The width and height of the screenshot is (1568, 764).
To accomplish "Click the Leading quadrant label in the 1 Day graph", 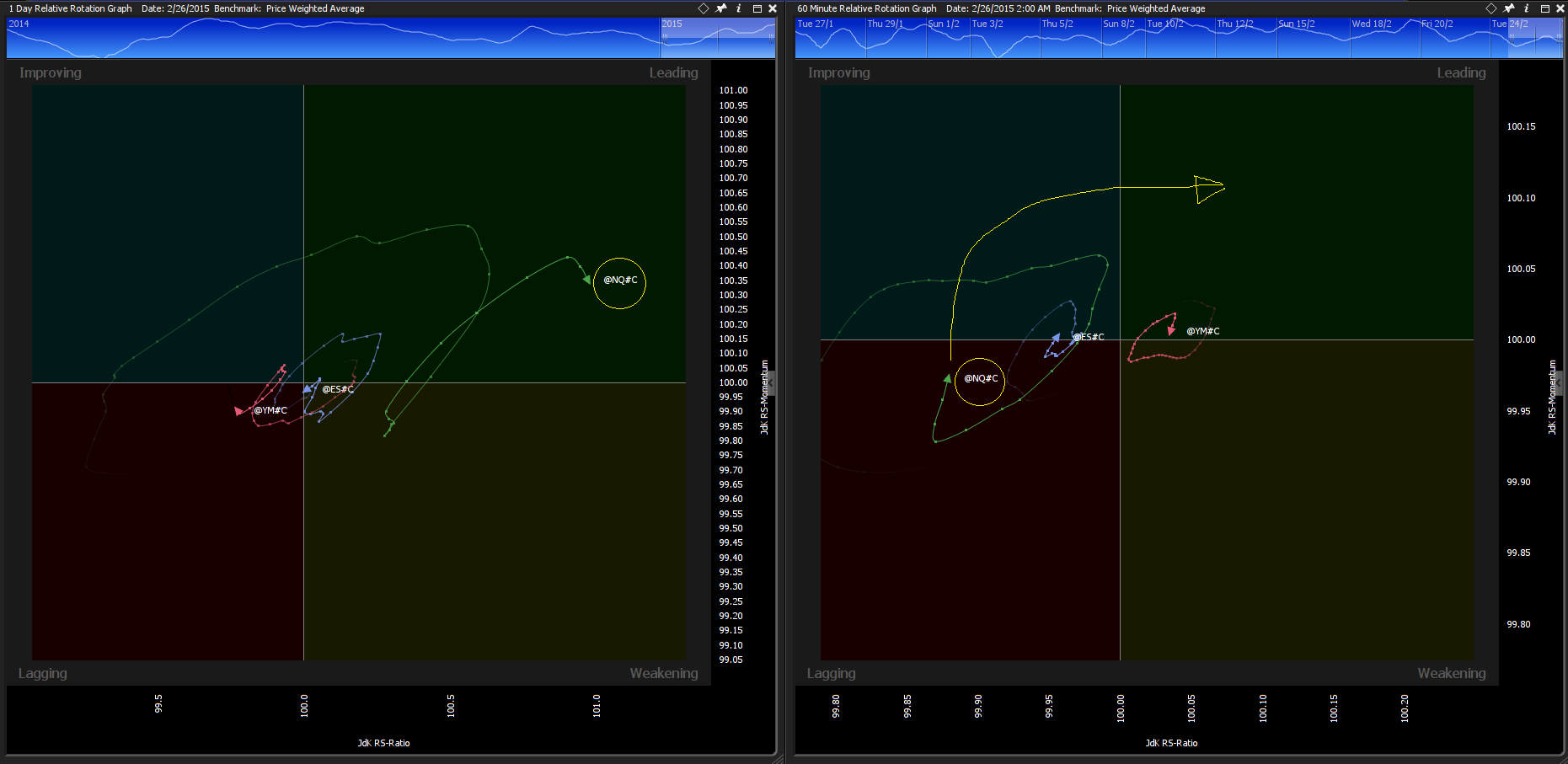I will point(673,73).
